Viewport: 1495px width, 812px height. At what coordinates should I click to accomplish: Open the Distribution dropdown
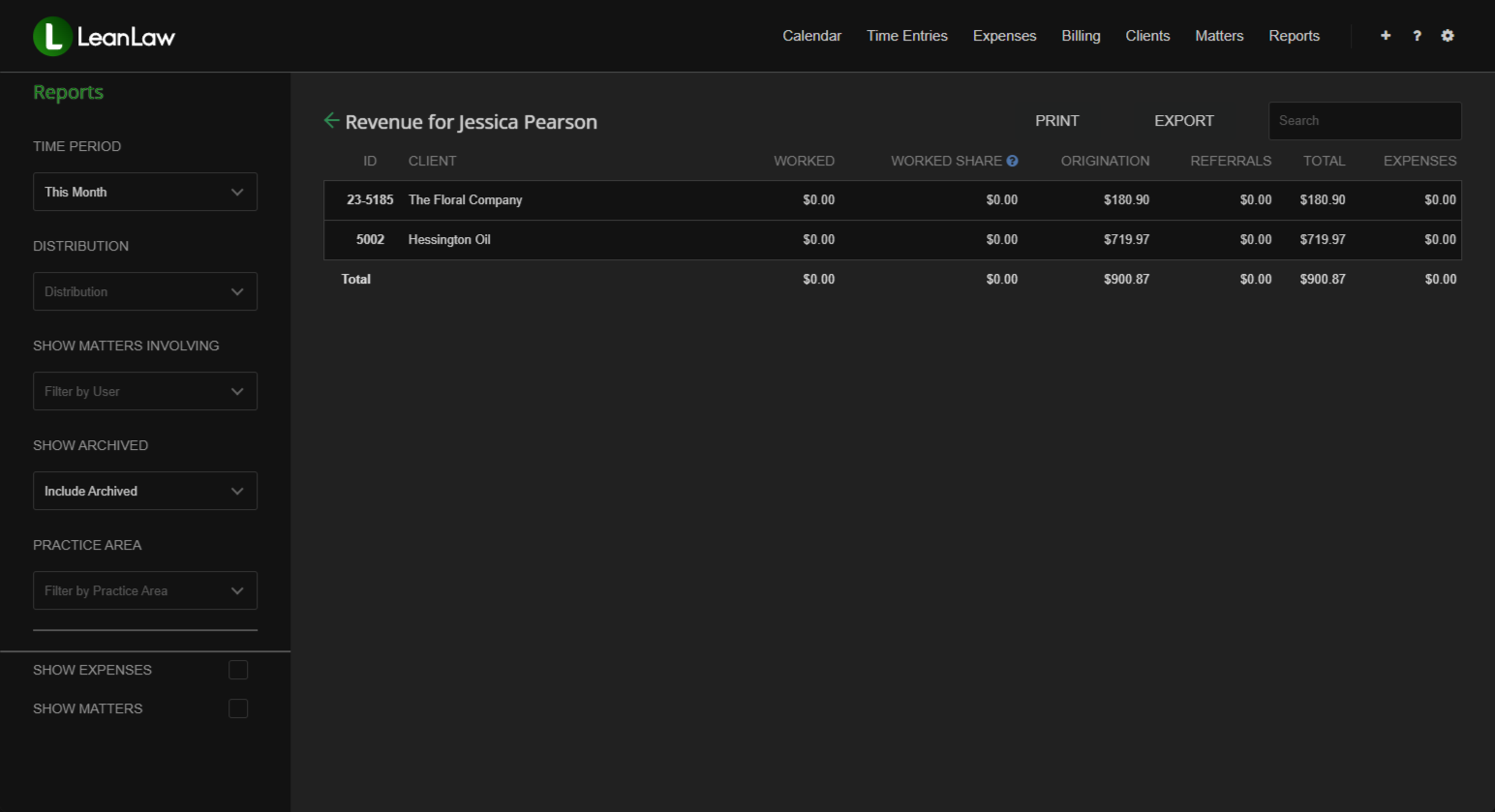(x=145, y=291)
